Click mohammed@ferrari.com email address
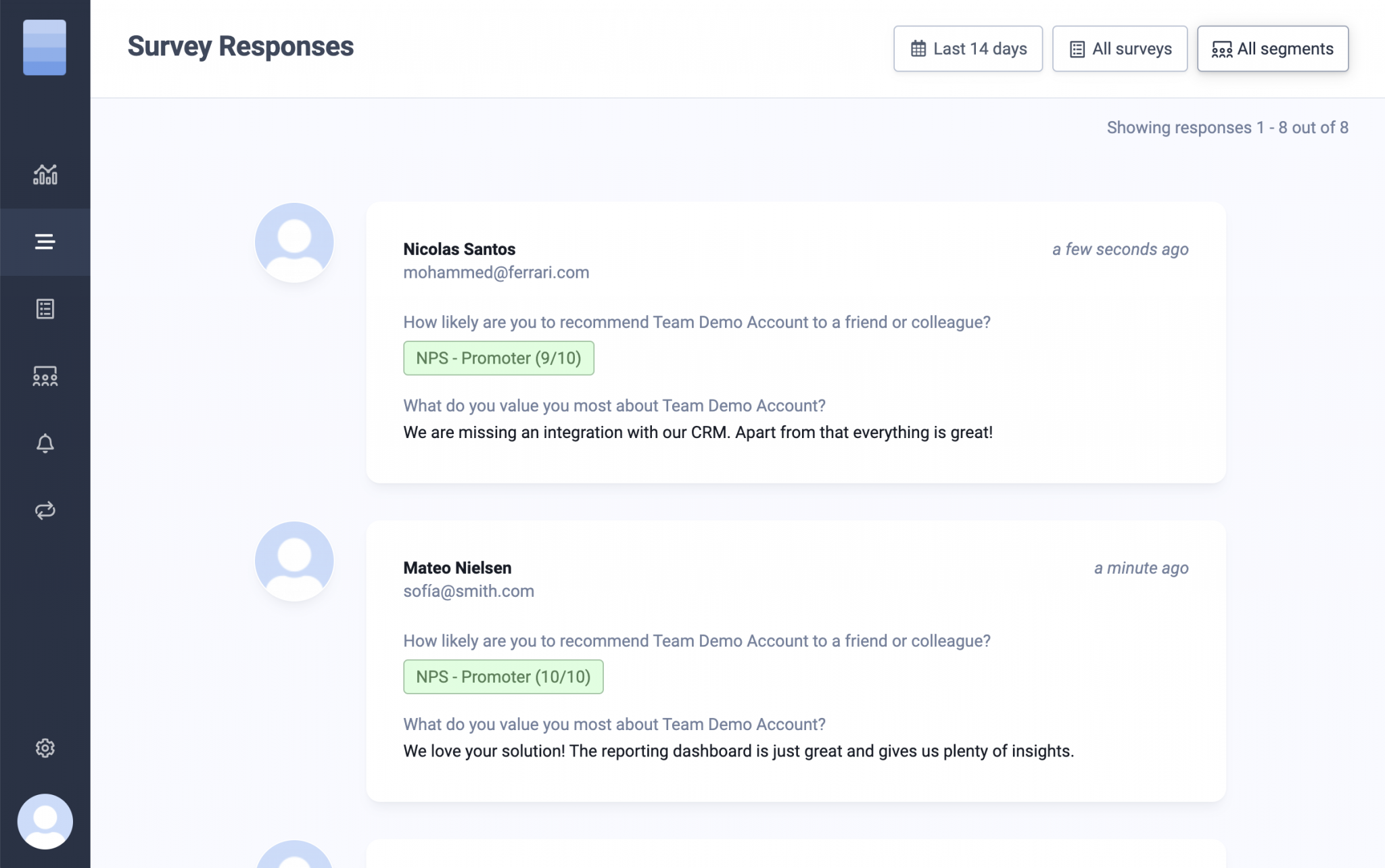Image resolution: width=1385 pixels, height=868 pixels. pos(496,272)
